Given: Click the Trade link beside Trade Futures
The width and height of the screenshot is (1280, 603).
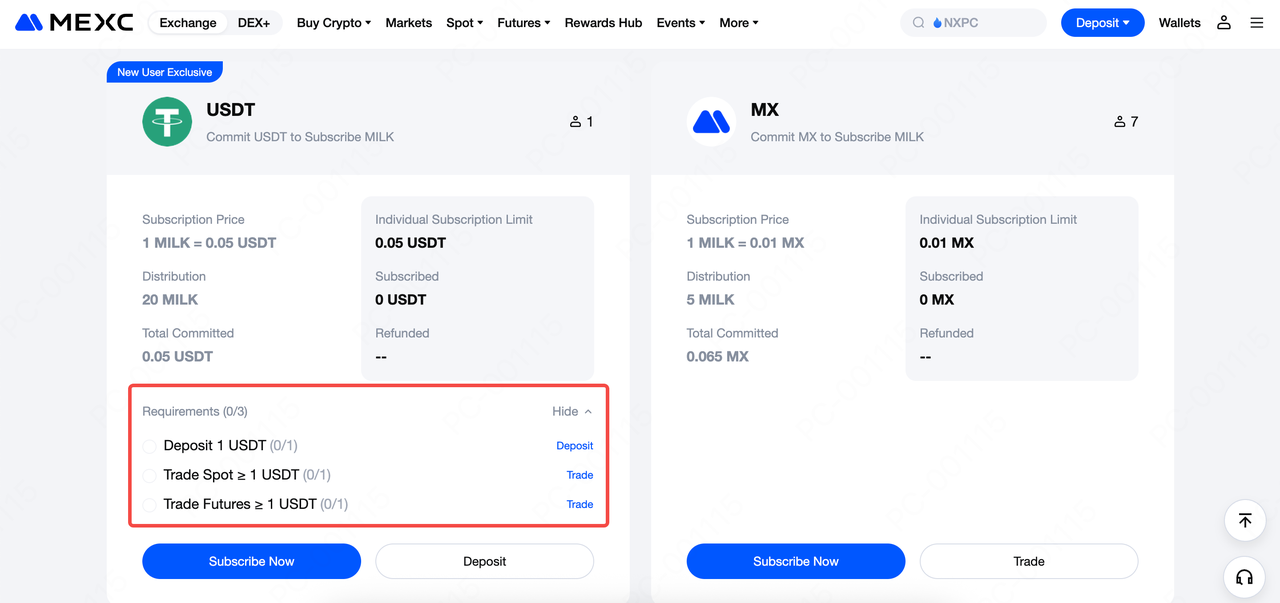Looking at the screenshot, I should coord(580,504).
